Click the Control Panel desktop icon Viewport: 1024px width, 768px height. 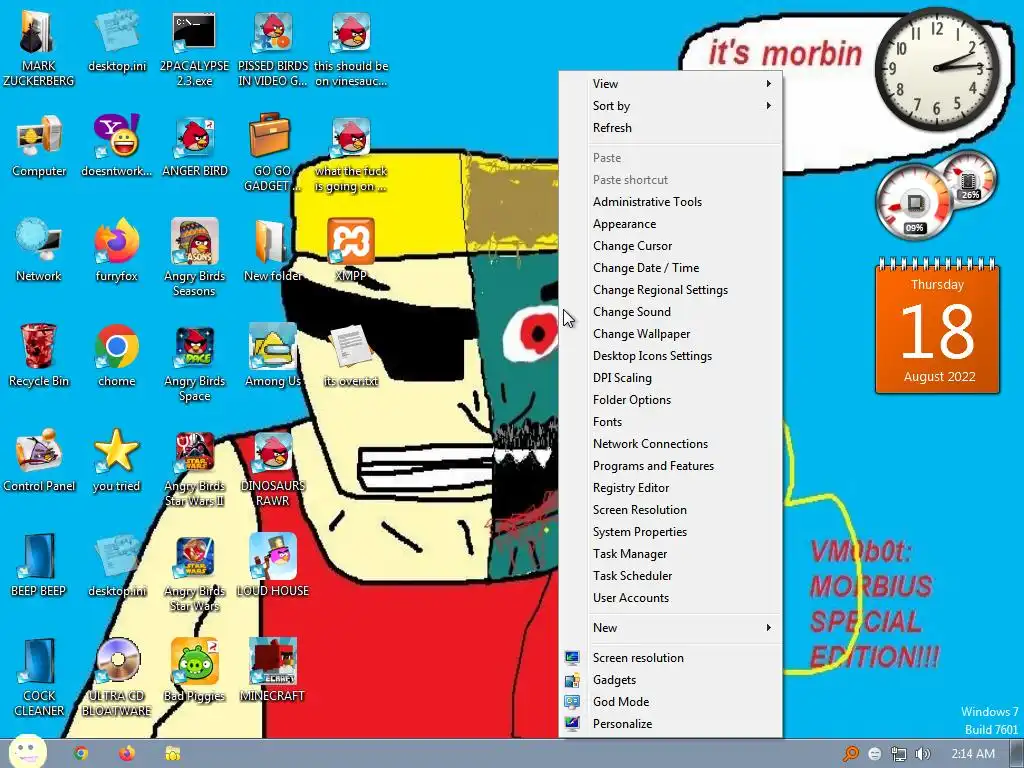tap(39, 460)
